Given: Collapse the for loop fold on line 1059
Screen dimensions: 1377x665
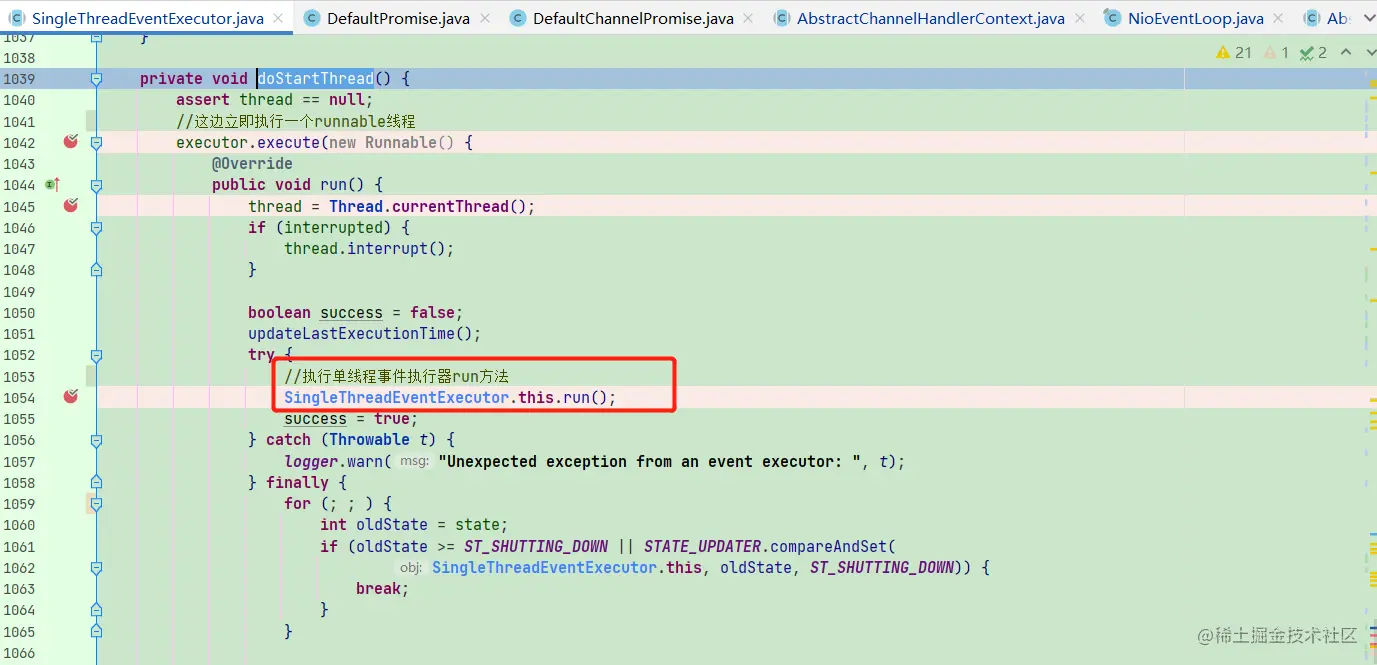Looking at the screenshot, I should 96,504.
